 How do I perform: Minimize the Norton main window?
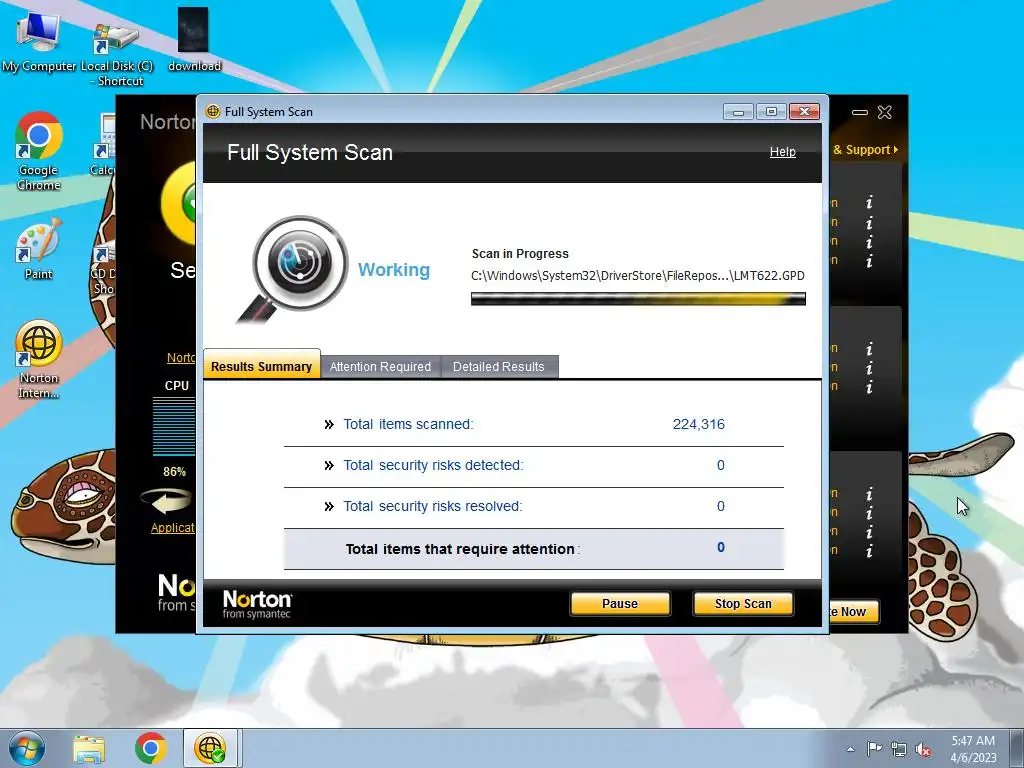[x=859, y=112]
